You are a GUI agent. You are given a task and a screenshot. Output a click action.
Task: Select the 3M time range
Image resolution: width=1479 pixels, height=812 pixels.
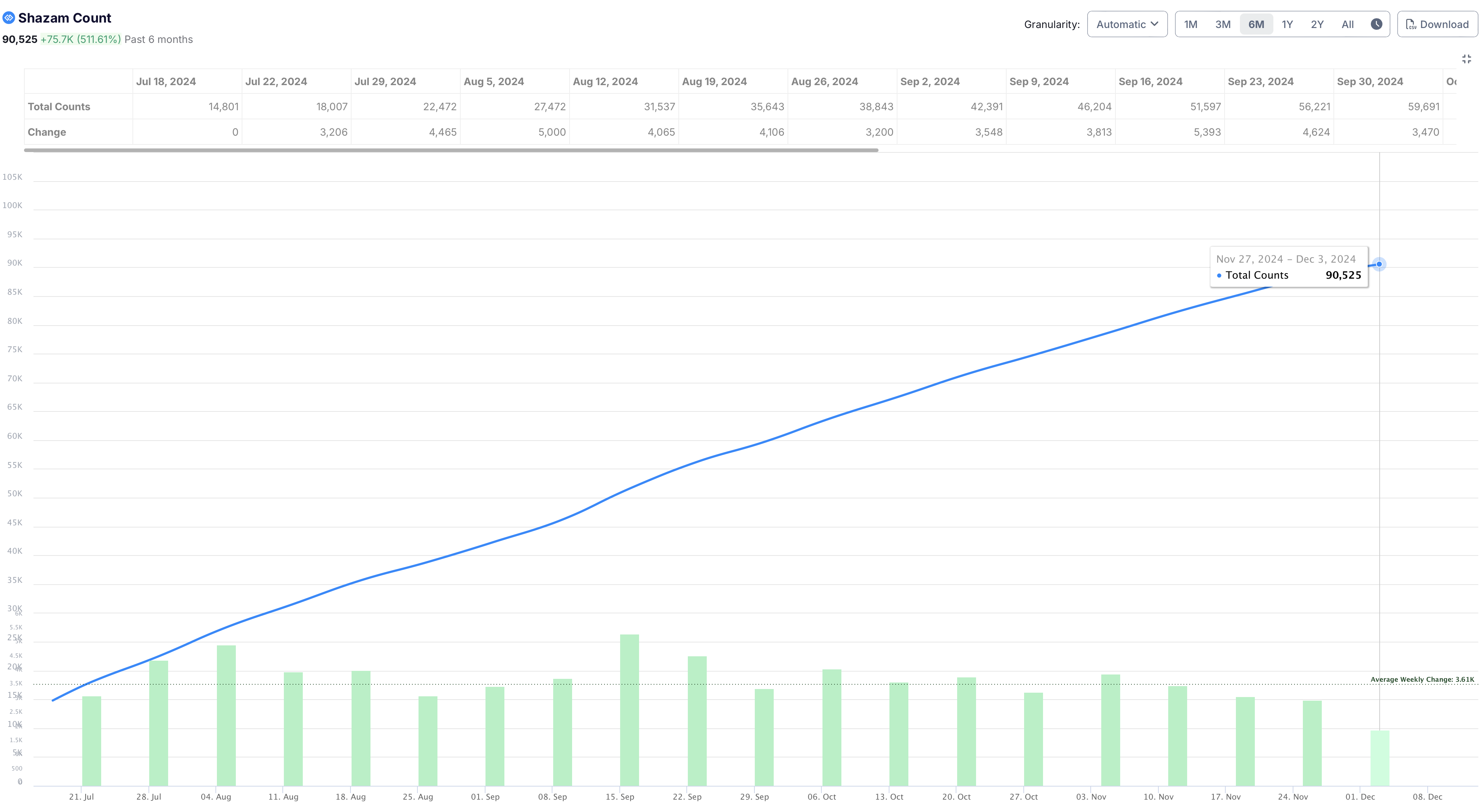coord(1223,24)
